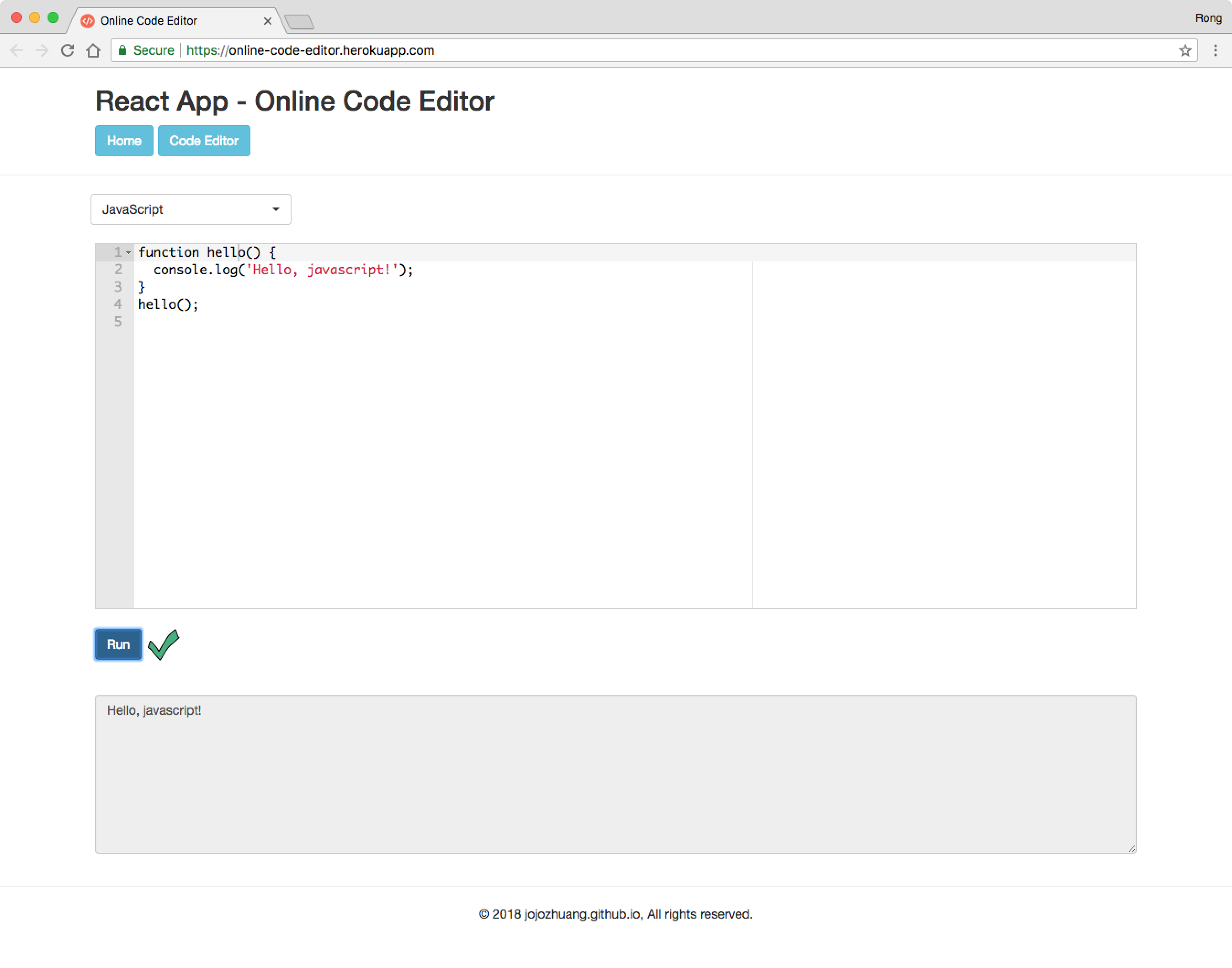The height and width of the screenshot is (968, 1232).
Task: Click the 'function hello() {' code line
Action: [207, 252]
